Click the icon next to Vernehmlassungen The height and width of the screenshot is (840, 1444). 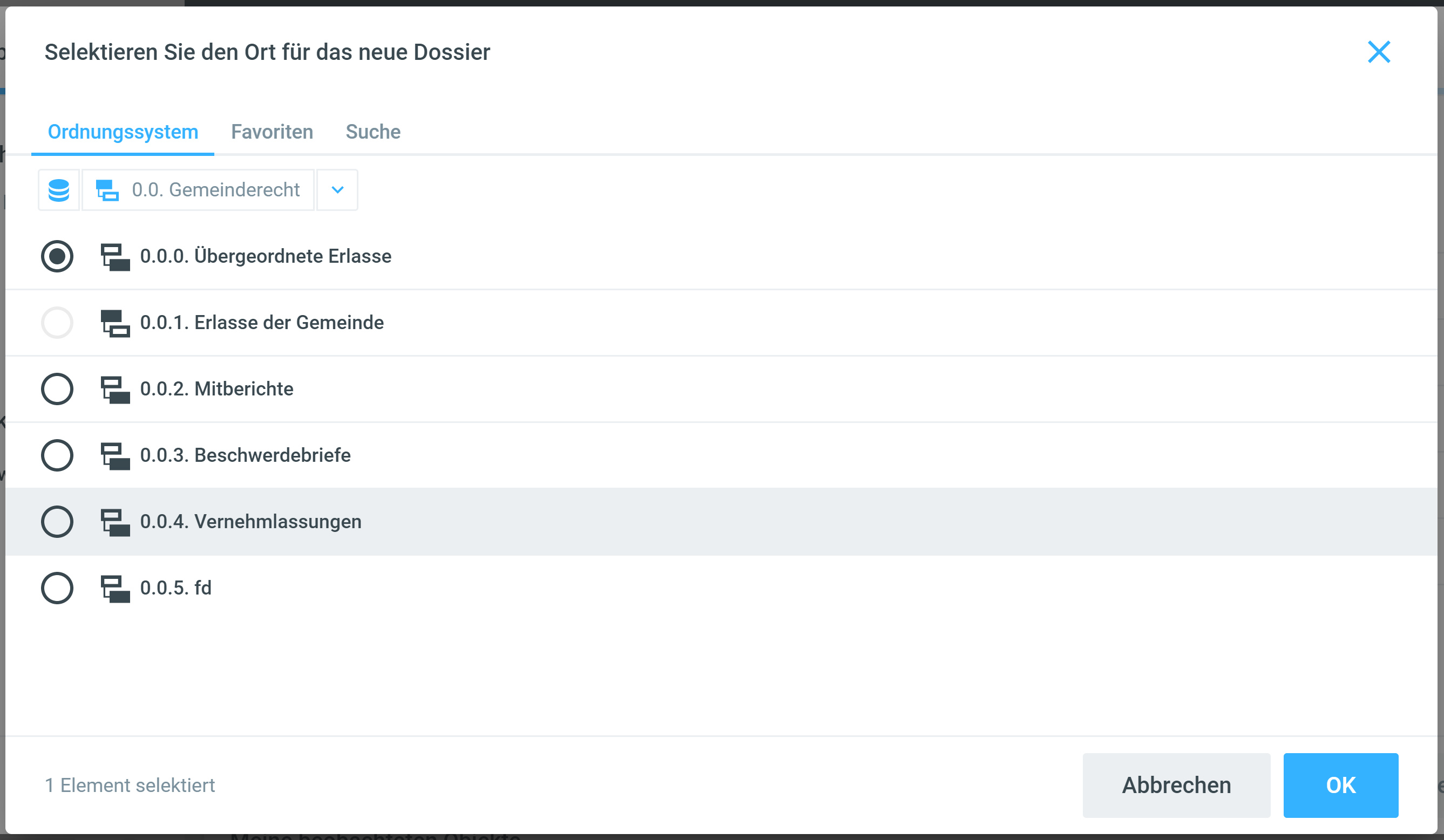pyautogui.click(x=115, y=522)
